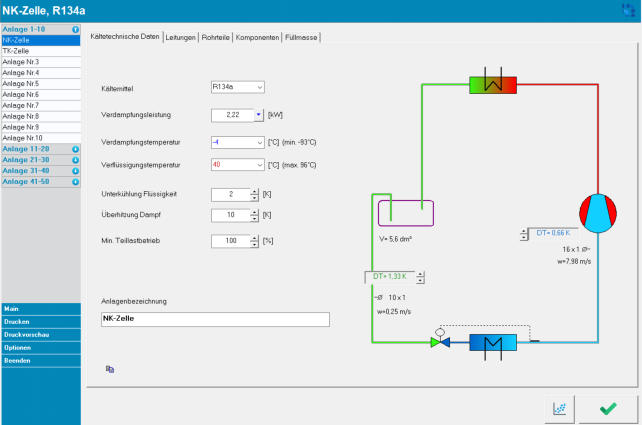
Task: Click the small copy icon below Anlagenbezeichnung
Action: (110, 369)
